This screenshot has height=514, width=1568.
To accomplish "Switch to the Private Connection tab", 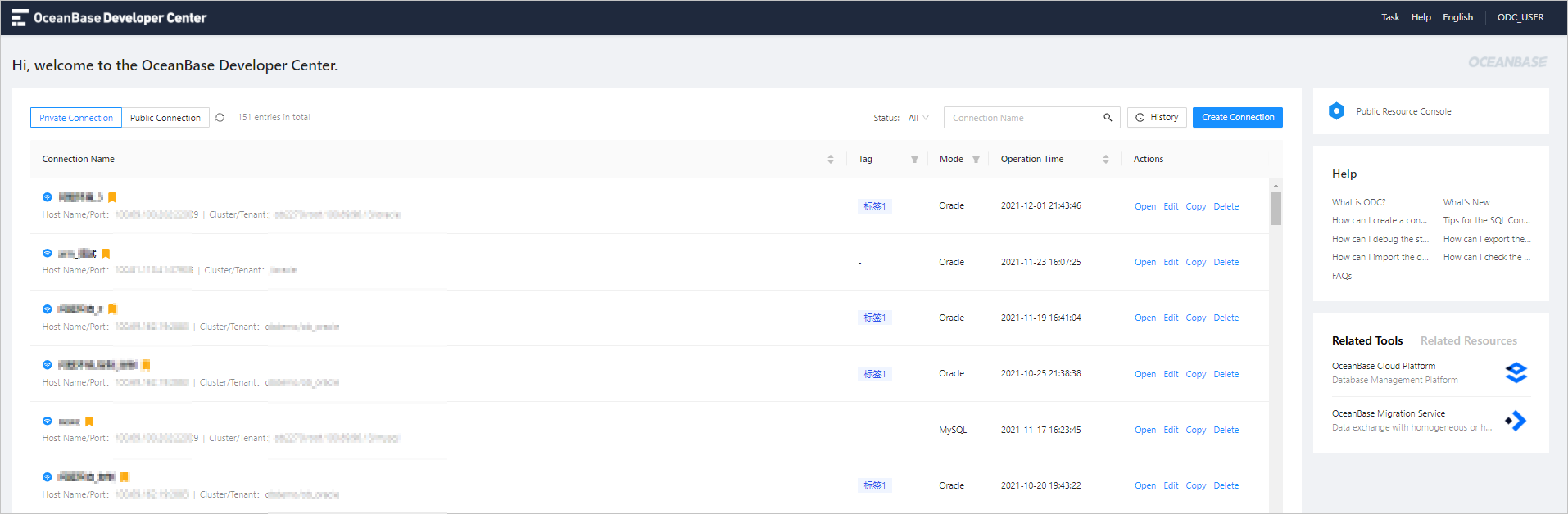I will [x=76, y=118].
